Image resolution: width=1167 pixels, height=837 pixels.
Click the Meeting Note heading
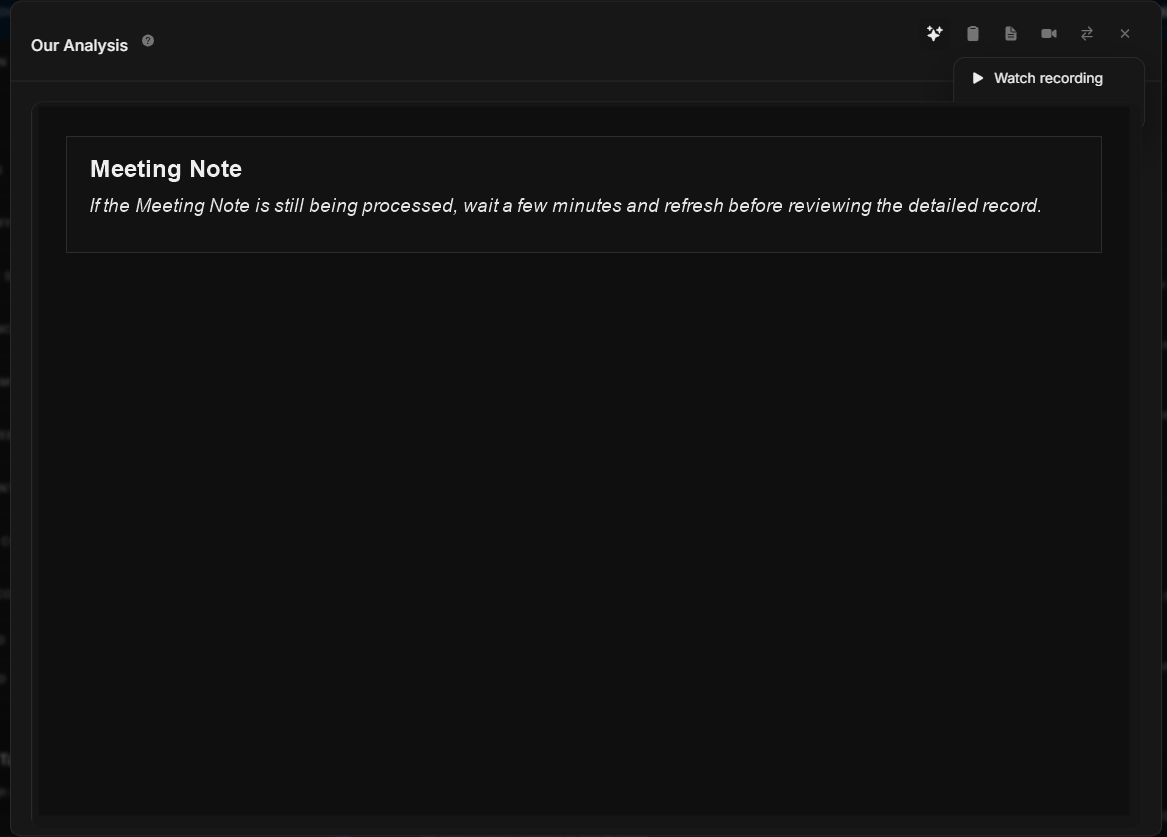[166, 169]
